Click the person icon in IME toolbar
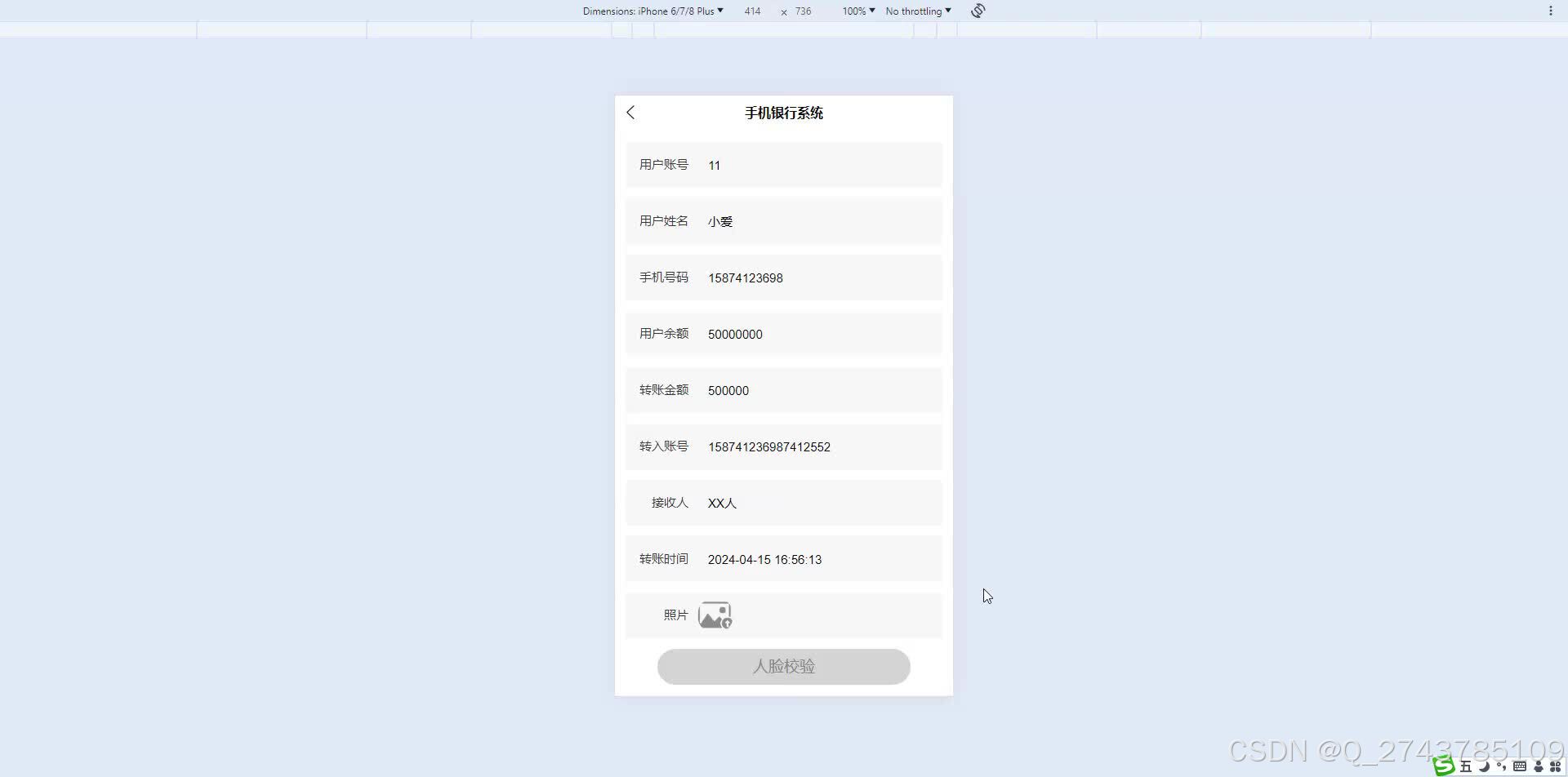This screenshot has width=1568, height=777. pyautogui.click(x=1539, y=766)
